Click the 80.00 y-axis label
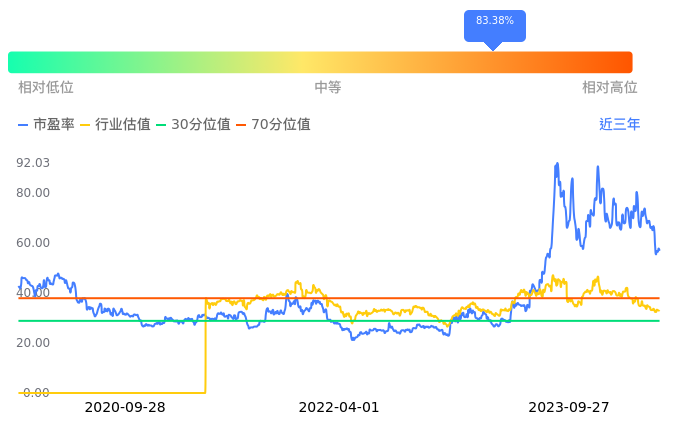The height and width of the screenshot is (442, 686). point(33,193)
